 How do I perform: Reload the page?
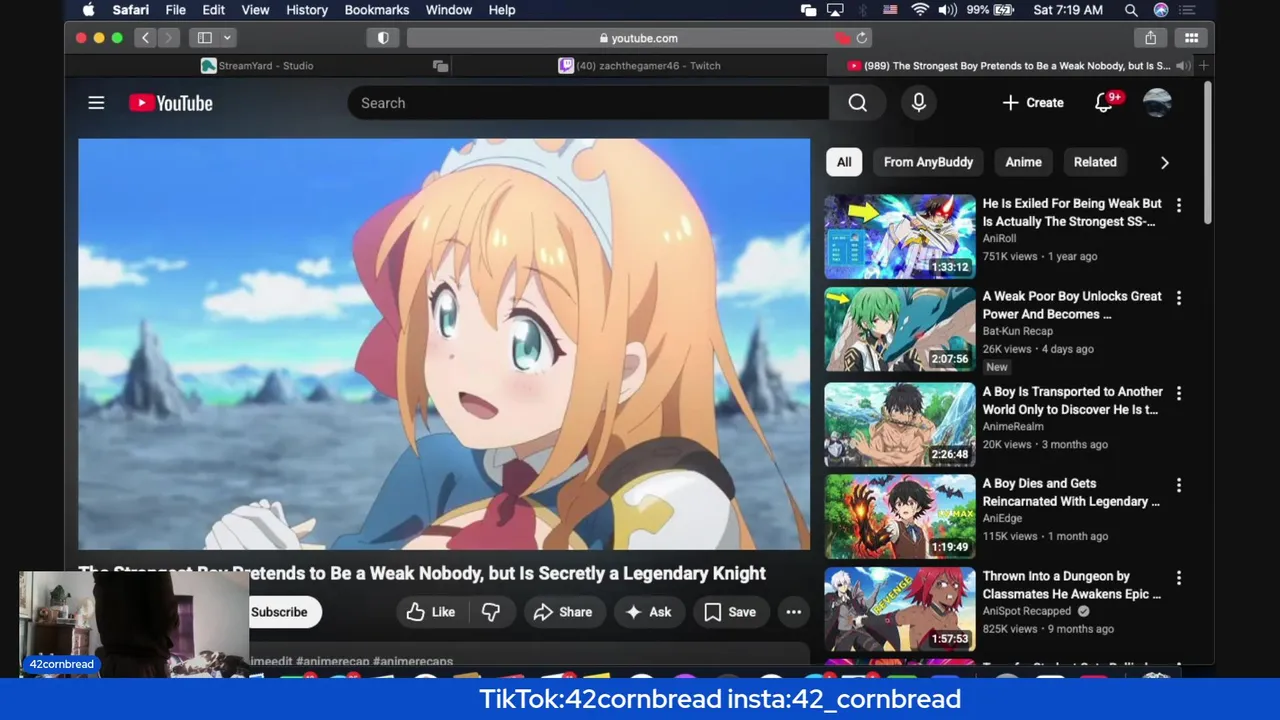click(862, 38)
